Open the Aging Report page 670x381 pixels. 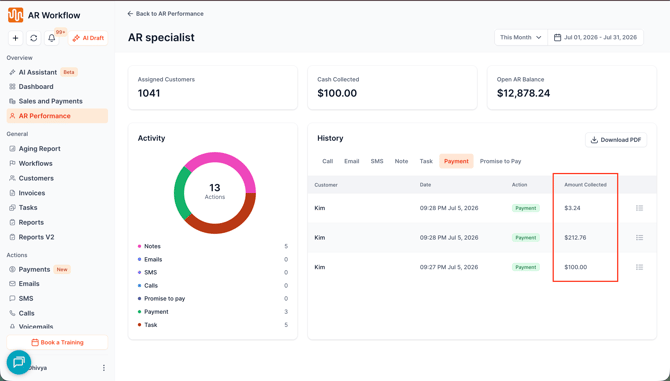[x=39, y=149]
